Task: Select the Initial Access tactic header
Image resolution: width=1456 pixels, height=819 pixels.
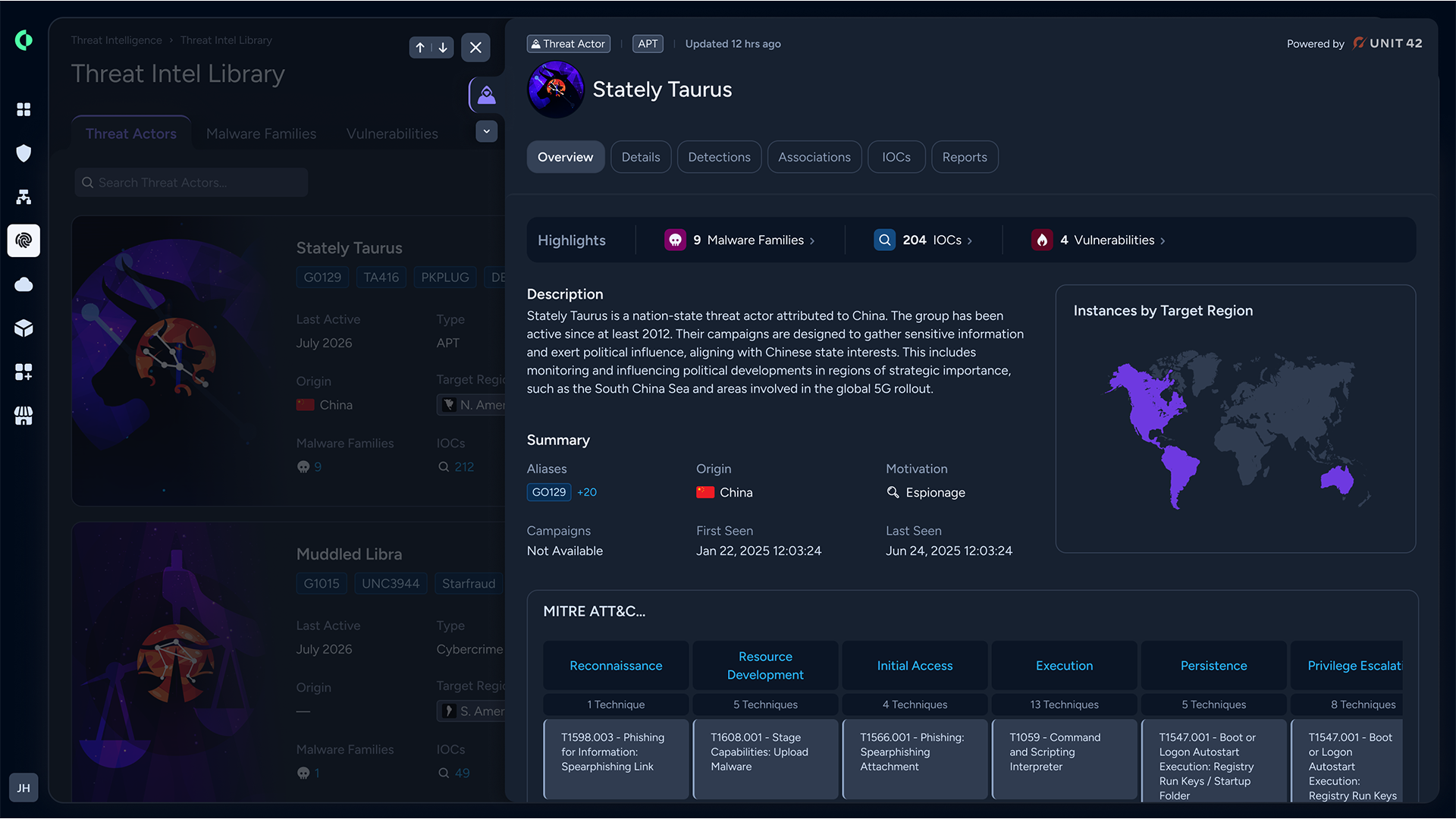Action: tap(915, 666)
